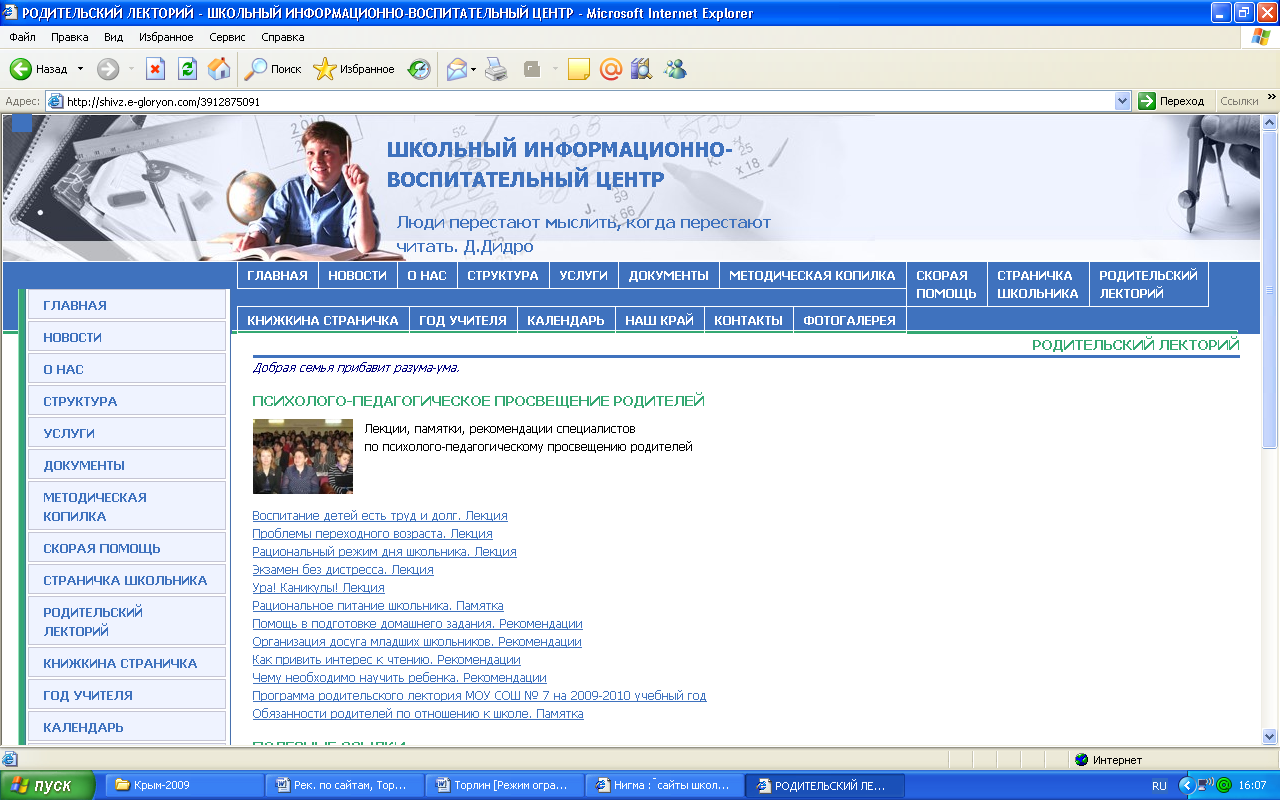Click the orange @ Mail.ru agent icon
This screenshot has height=800, width=1280.
point(610,69)
